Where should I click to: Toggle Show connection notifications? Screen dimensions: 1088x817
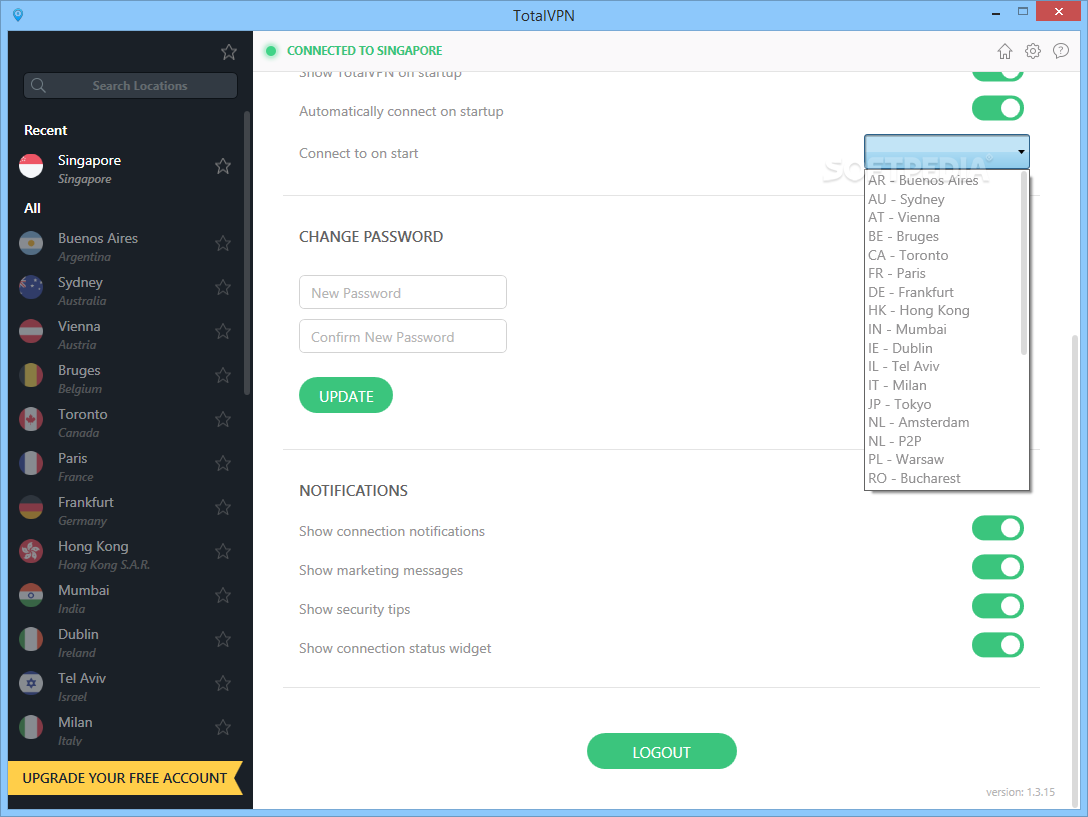tap(998, 528)
